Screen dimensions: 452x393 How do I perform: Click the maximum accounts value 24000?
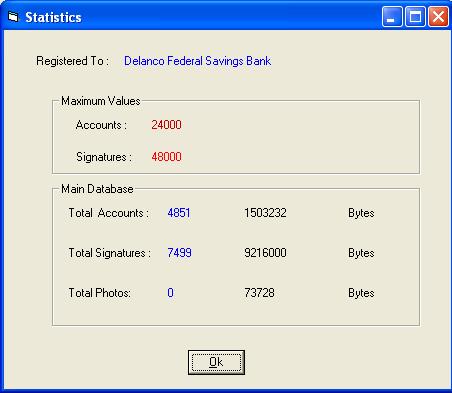(166, 125)
